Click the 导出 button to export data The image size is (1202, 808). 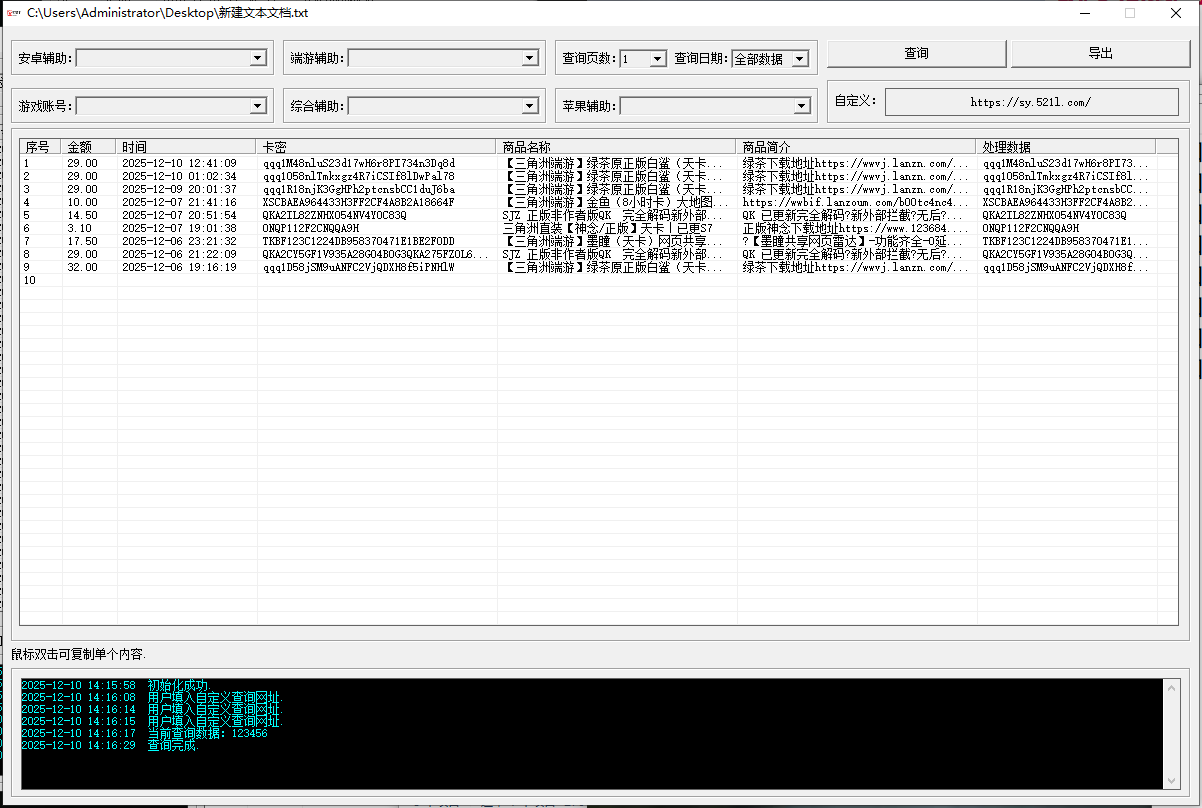[x=1100, y=53]
